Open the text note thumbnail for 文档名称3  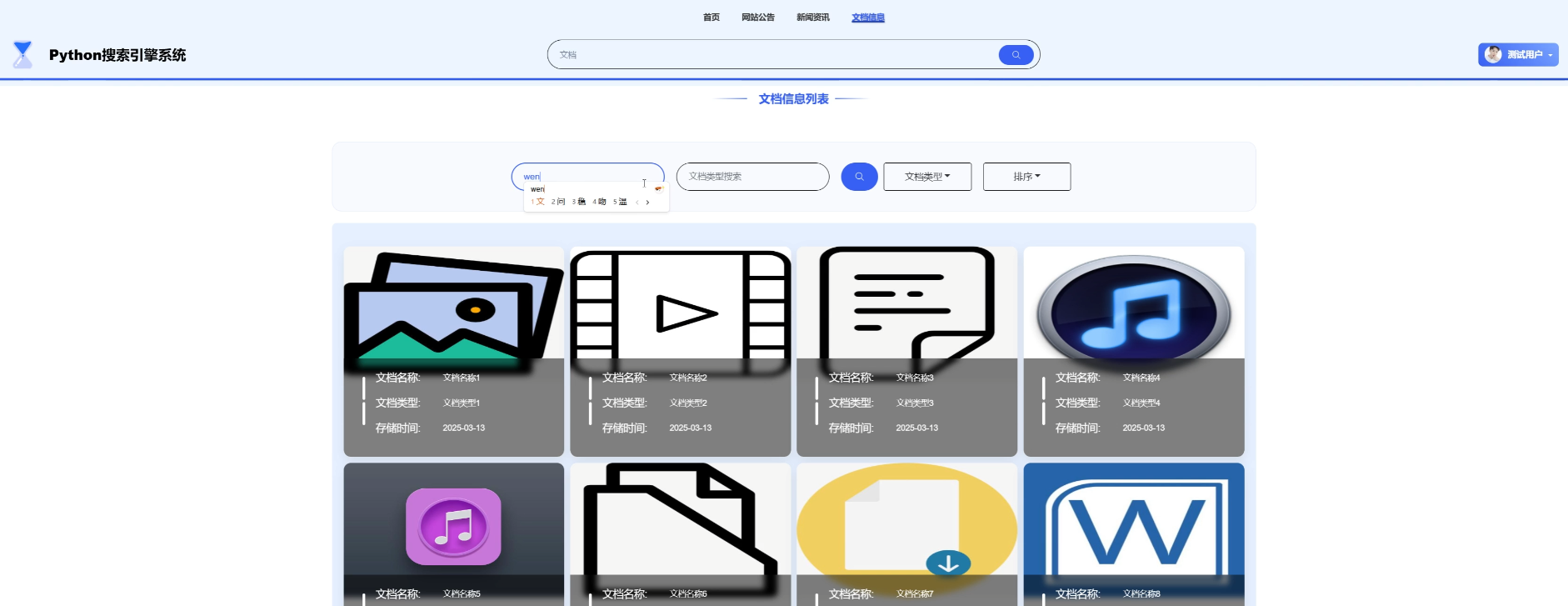pyautogui.click(x=906, y=303)
